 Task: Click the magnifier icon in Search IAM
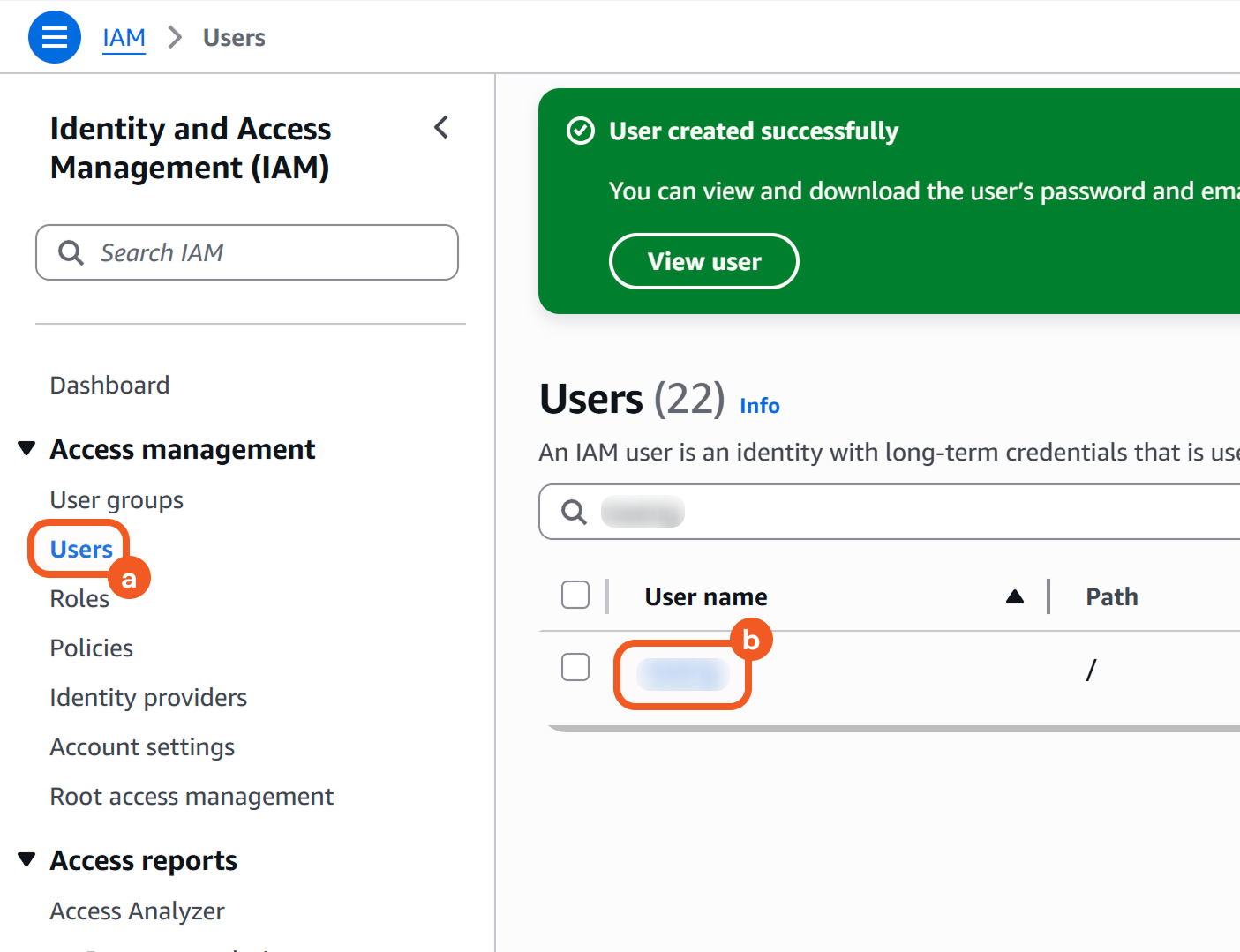[x=71, y=253]
